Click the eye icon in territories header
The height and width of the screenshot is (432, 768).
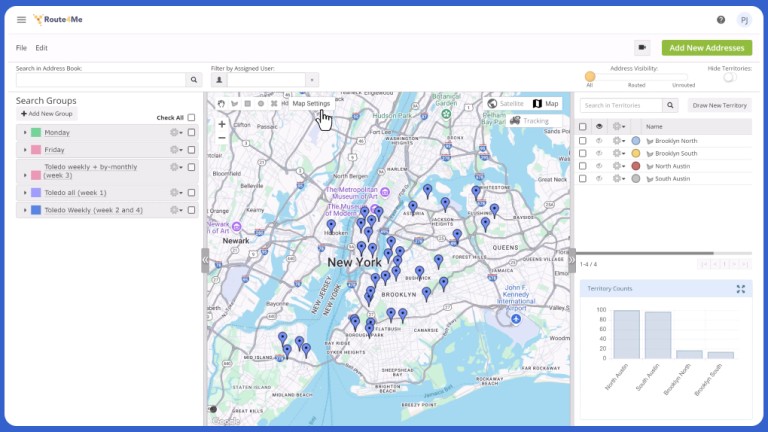click(599, 126)
